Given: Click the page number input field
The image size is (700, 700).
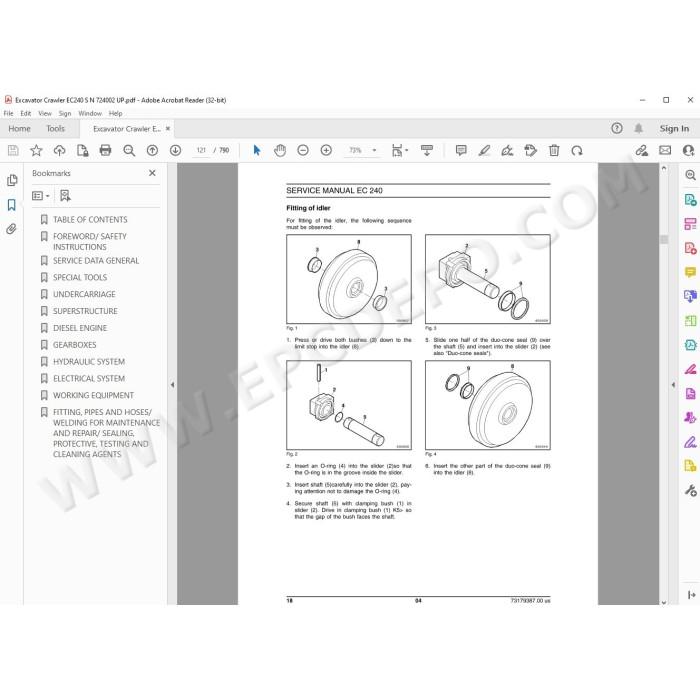Looking at the screenshot, I should [201, 150].
